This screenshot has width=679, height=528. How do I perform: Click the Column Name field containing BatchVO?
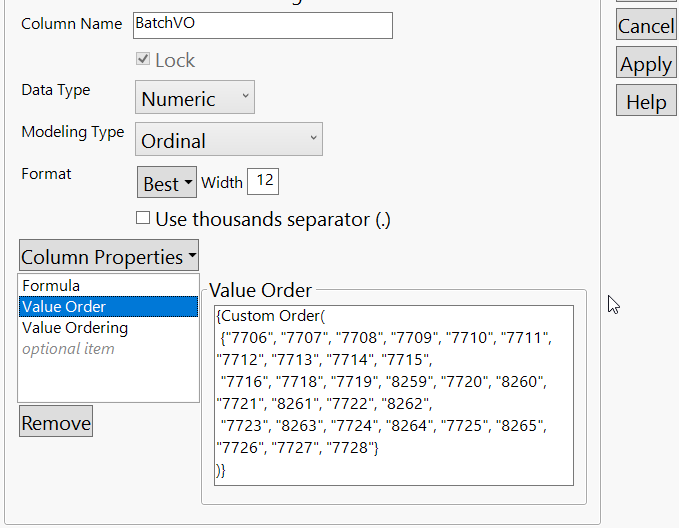point(262,25)
